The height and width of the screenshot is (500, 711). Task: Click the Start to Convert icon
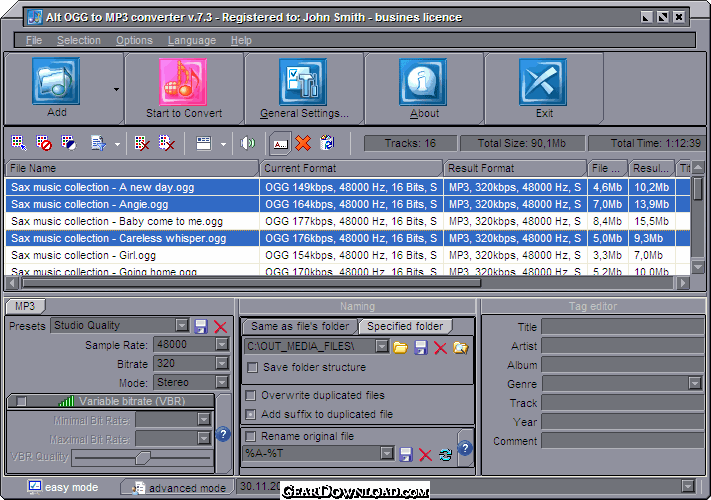(183, 82)
